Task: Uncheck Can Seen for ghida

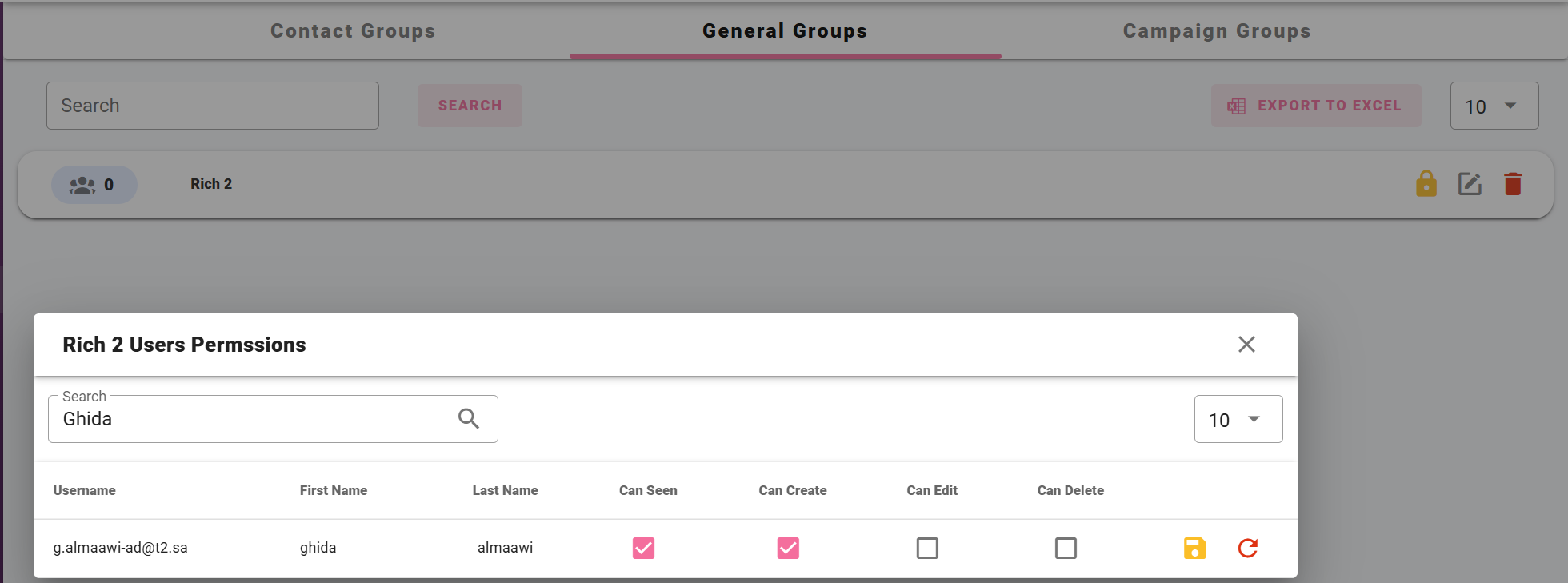Action: [x=643, y=548]
